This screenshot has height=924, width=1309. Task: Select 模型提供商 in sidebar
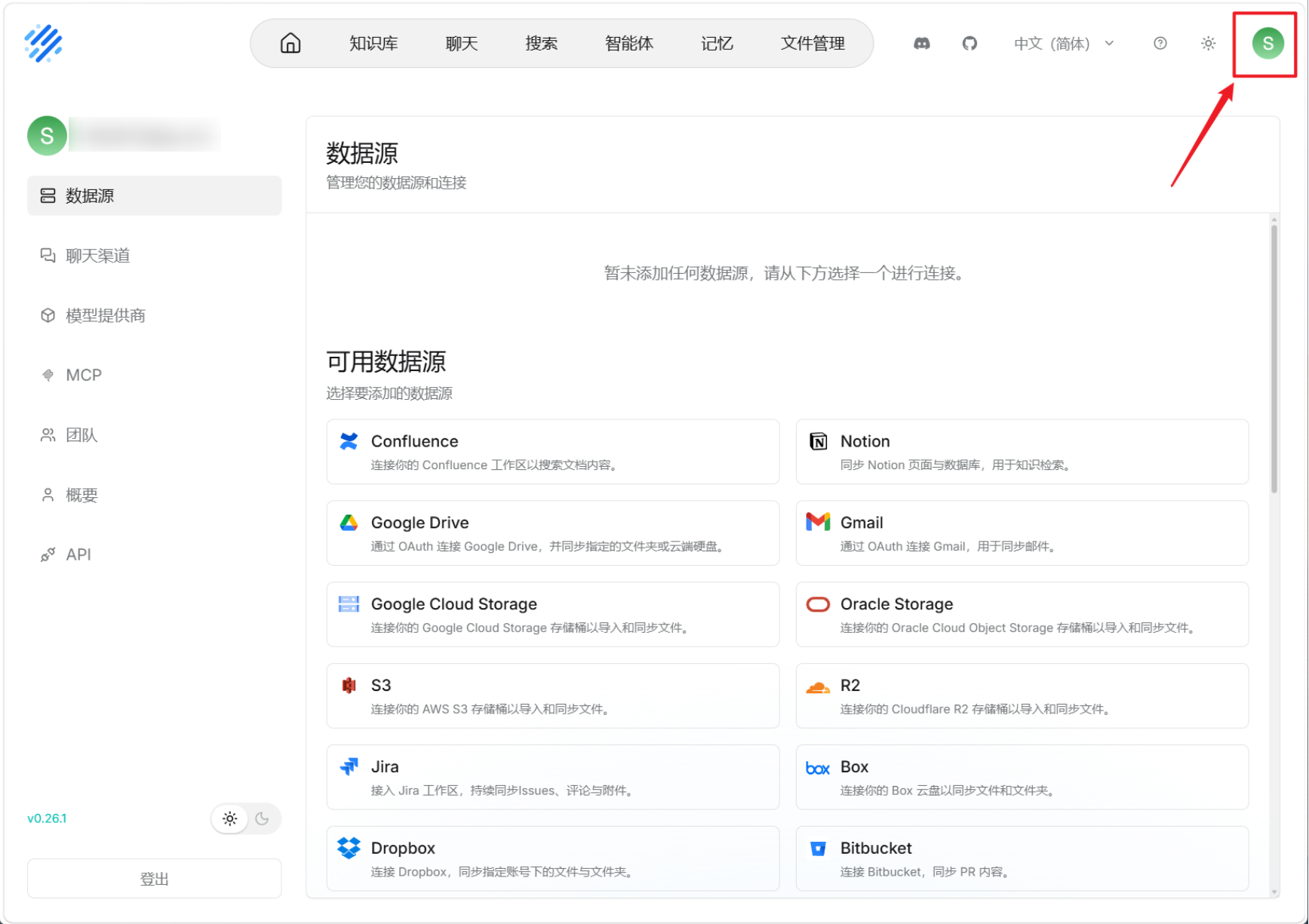pos(154,315)
